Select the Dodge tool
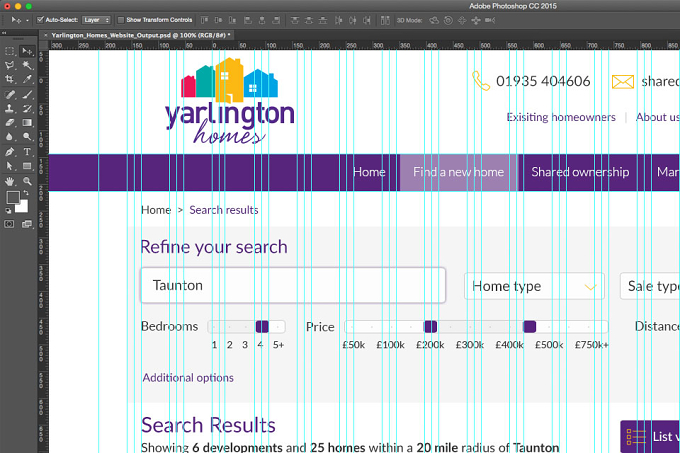This screenshot has width=680, height=453. coord(27,137)
